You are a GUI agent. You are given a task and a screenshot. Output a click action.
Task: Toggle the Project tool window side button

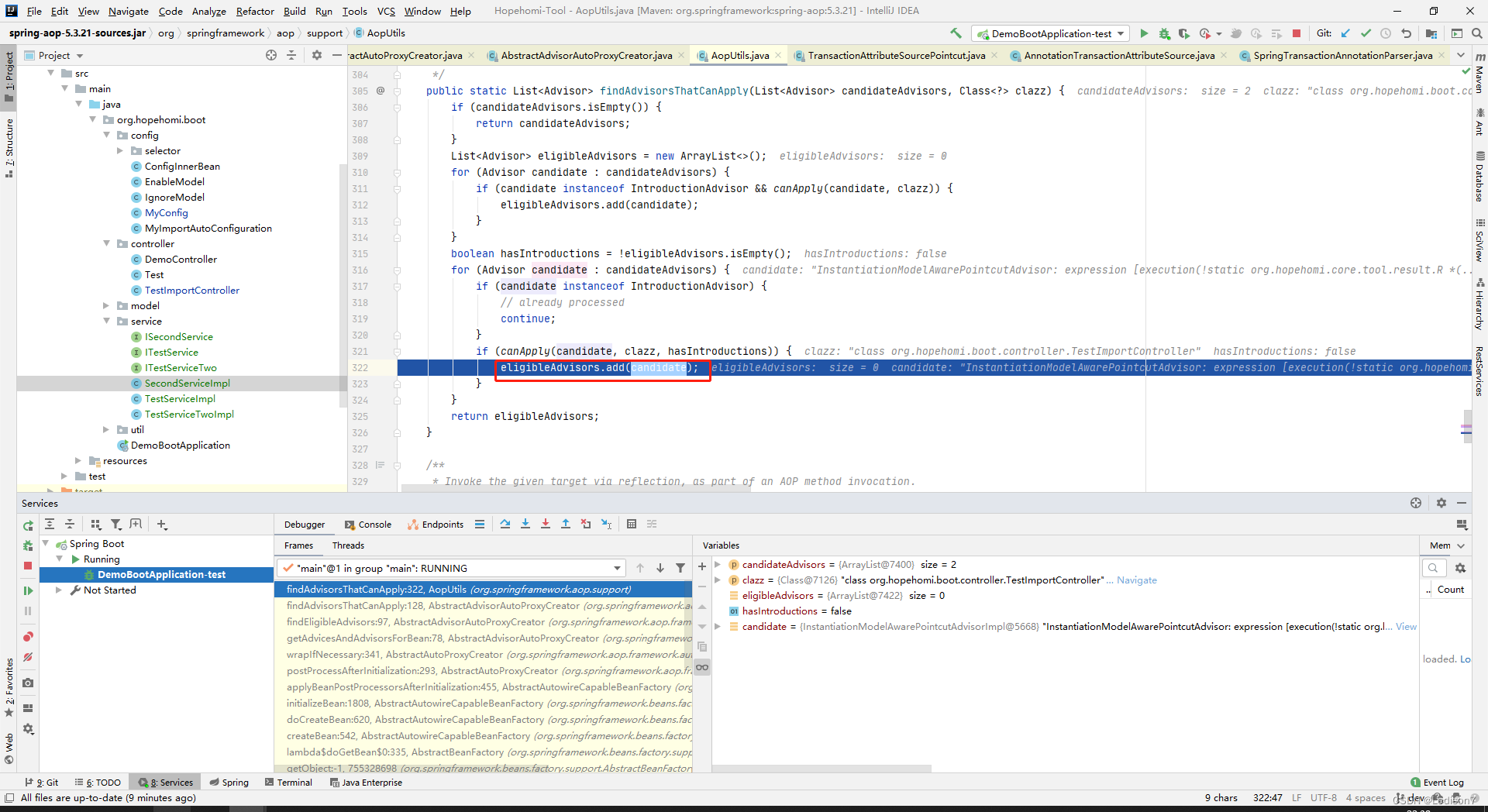tap(9, 77)
